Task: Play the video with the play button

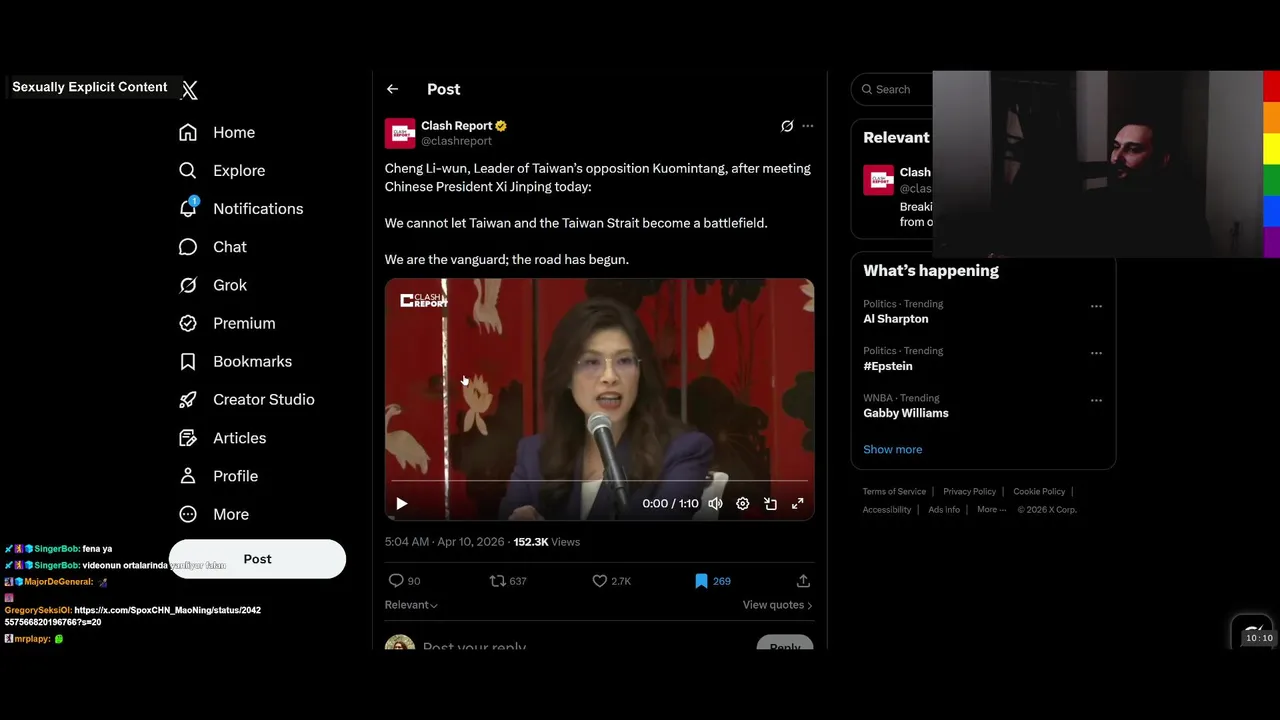Action: tap(401, 504)
